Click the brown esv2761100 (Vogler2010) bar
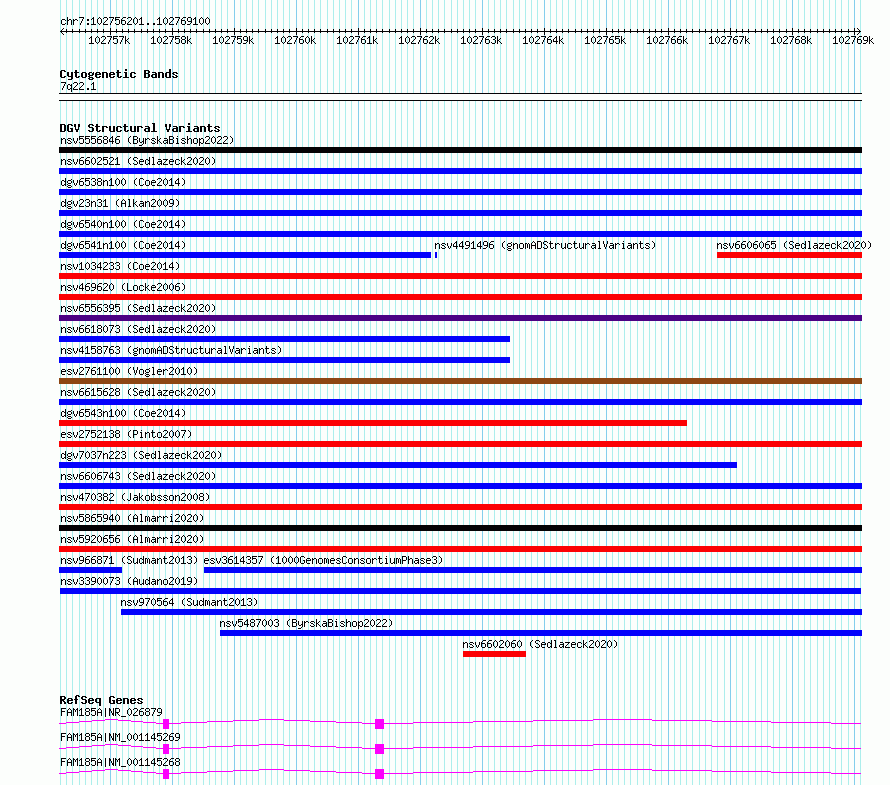890x785 pixels. [460, 381]
